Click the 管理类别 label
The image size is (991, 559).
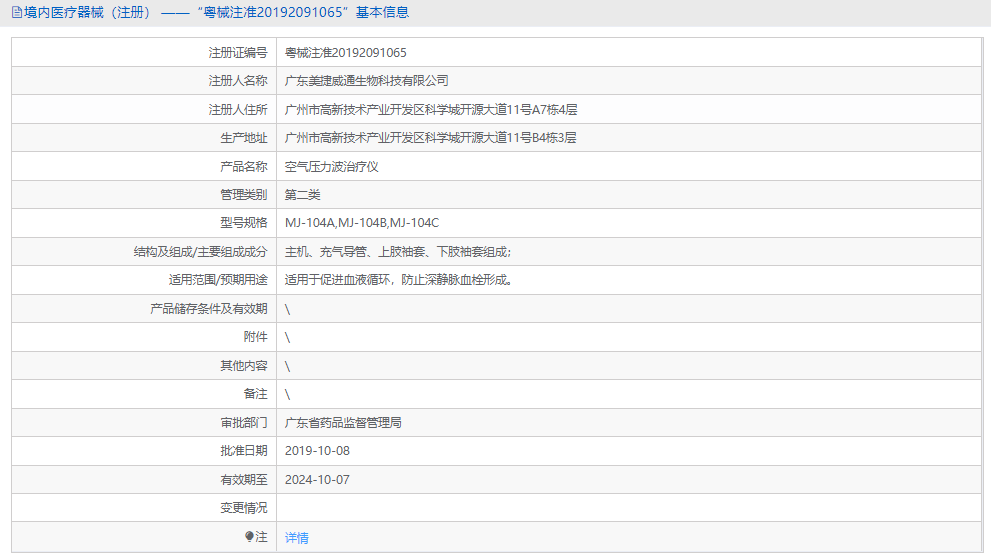[243, 195]
